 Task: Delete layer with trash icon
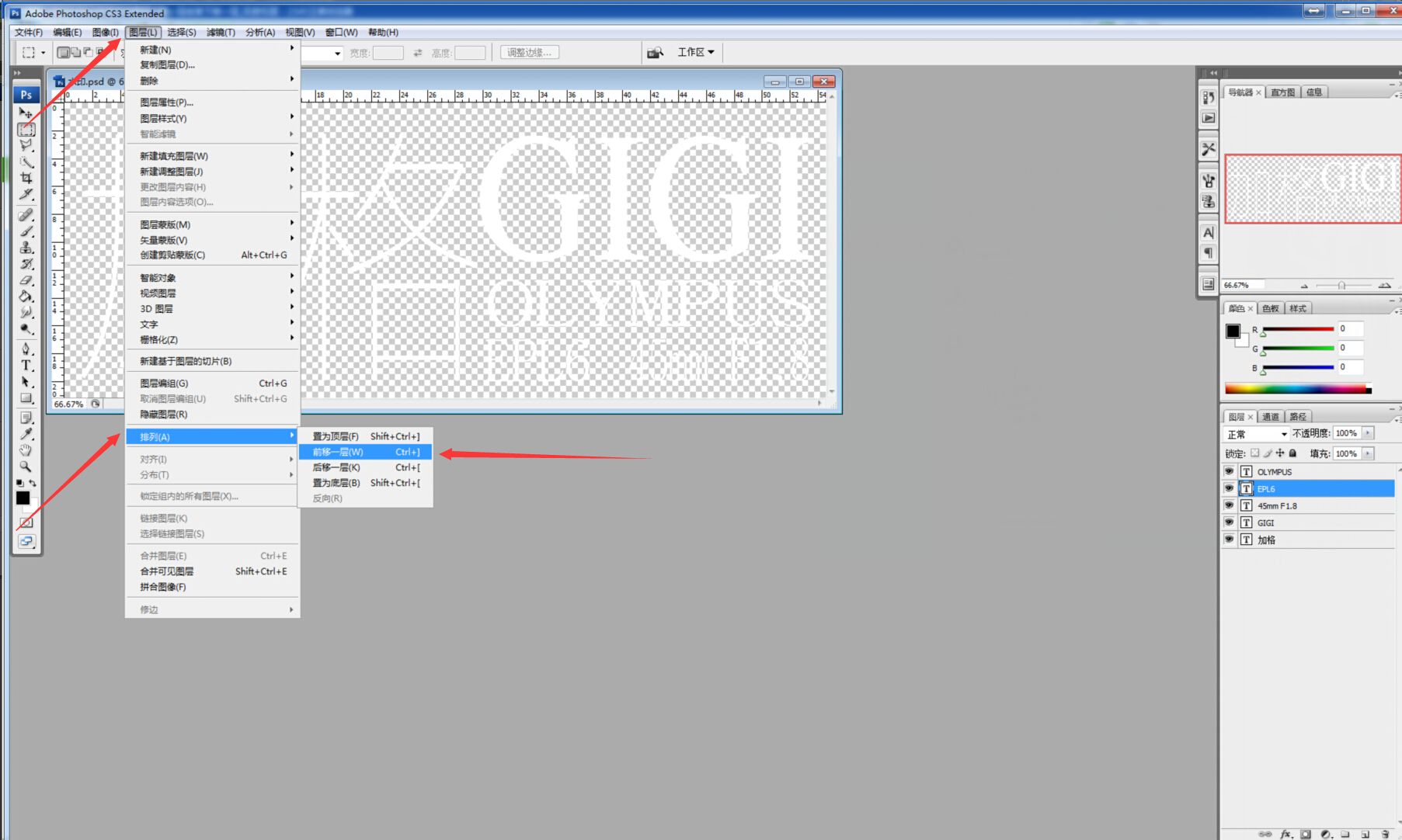click(x=1385, y=834)
